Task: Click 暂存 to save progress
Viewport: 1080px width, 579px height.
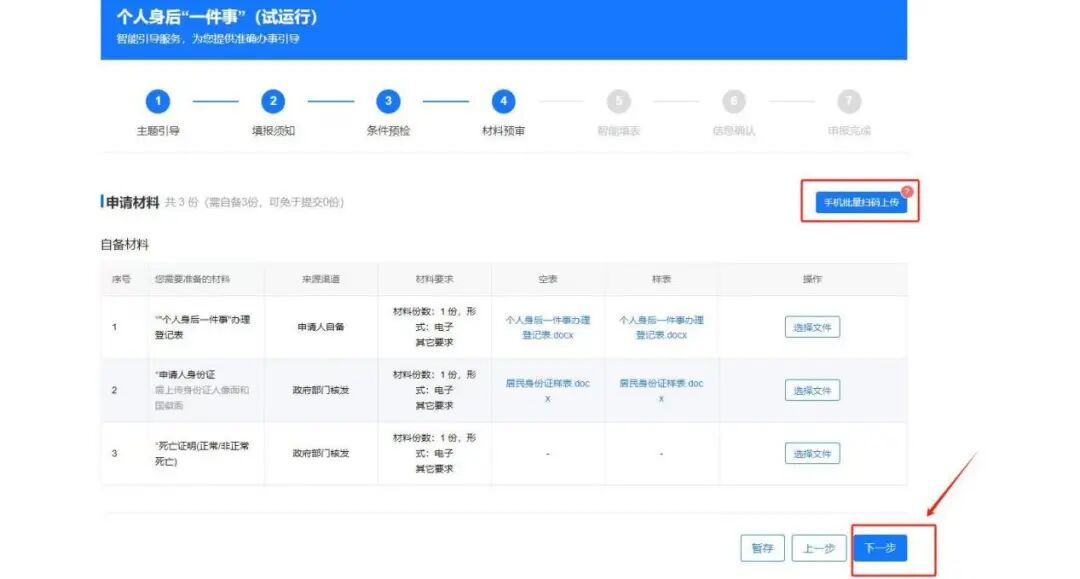Action: pos(762,548)
